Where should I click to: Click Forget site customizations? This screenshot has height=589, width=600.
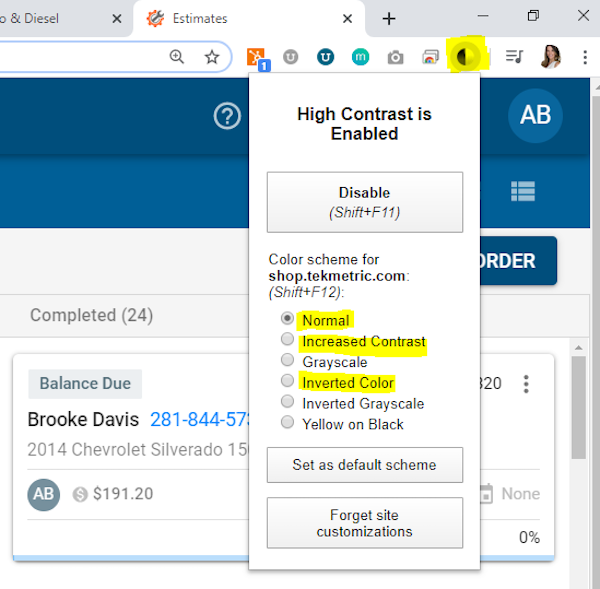[365, 523]
